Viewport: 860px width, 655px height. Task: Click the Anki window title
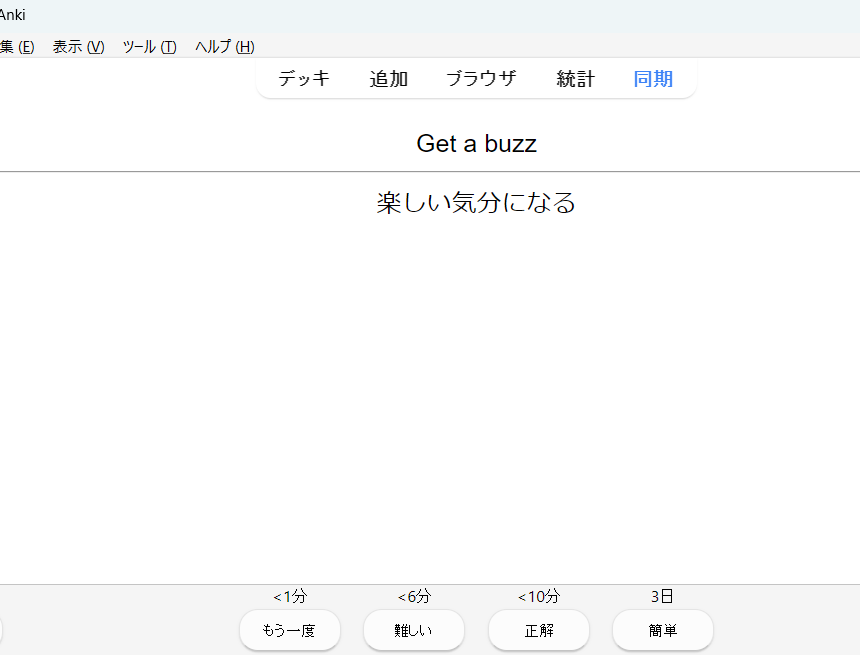[x=13, y=15]
